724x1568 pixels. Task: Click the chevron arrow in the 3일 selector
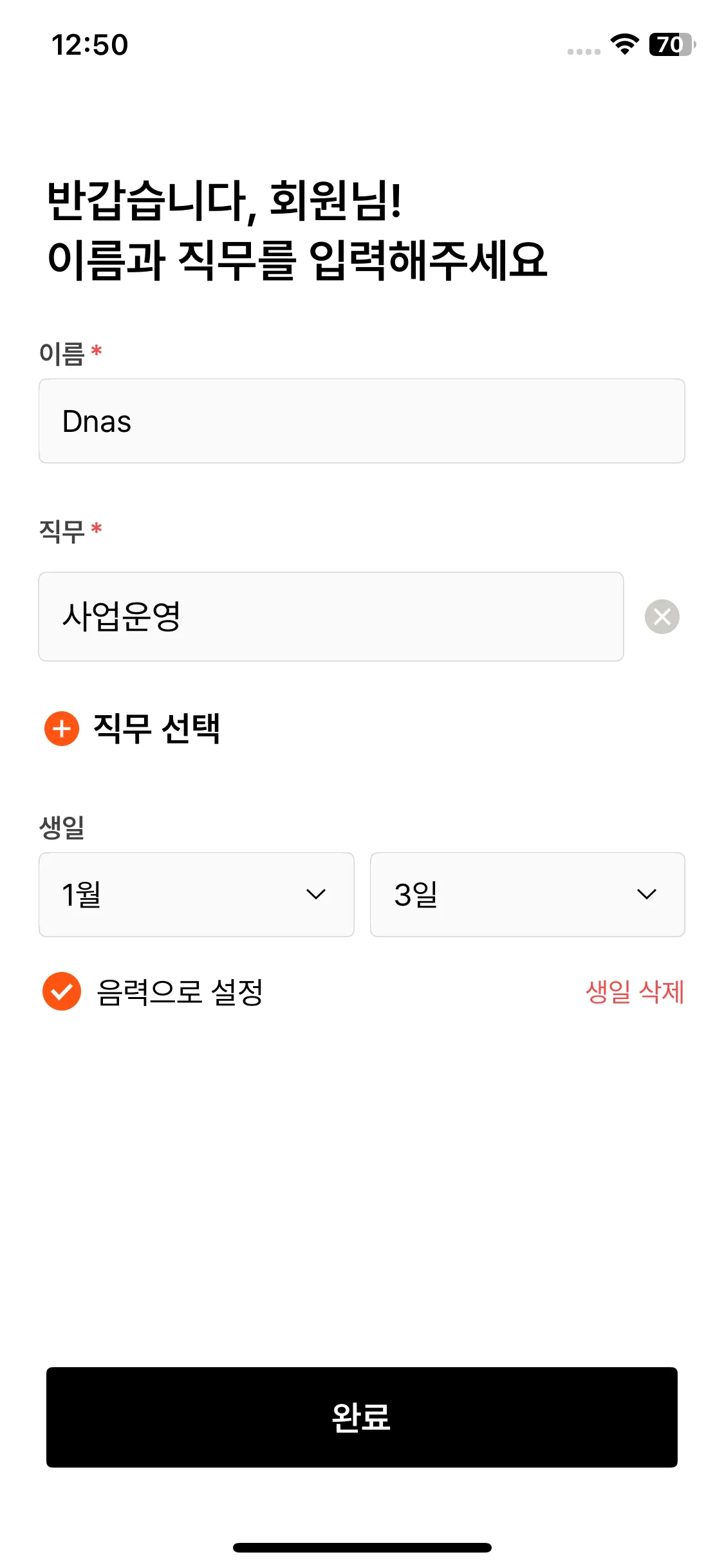[646, 894]
